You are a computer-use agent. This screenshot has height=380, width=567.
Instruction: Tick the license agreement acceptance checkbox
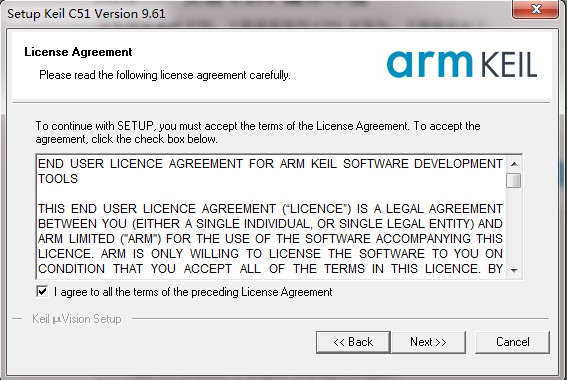pos(42,291)
